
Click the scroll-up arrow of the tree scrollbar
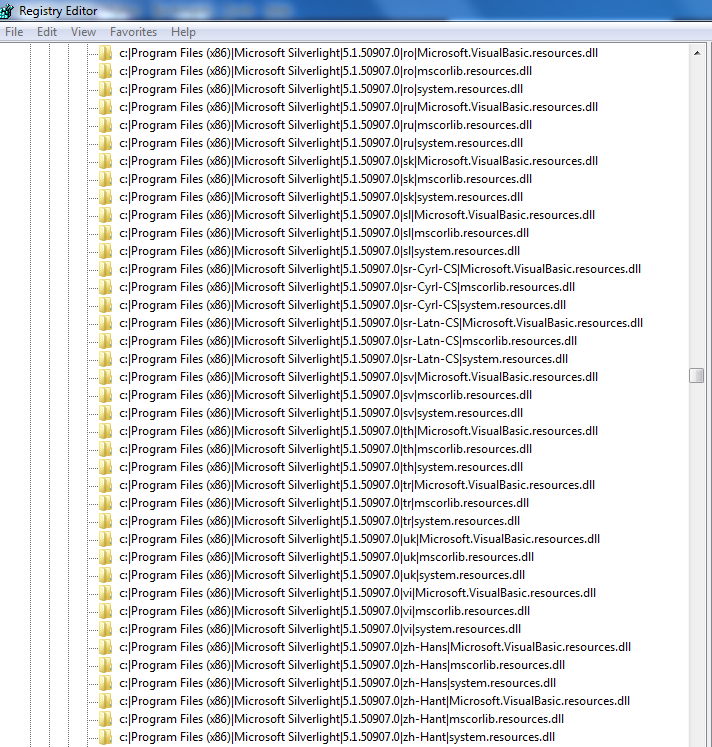pos(697,53)
